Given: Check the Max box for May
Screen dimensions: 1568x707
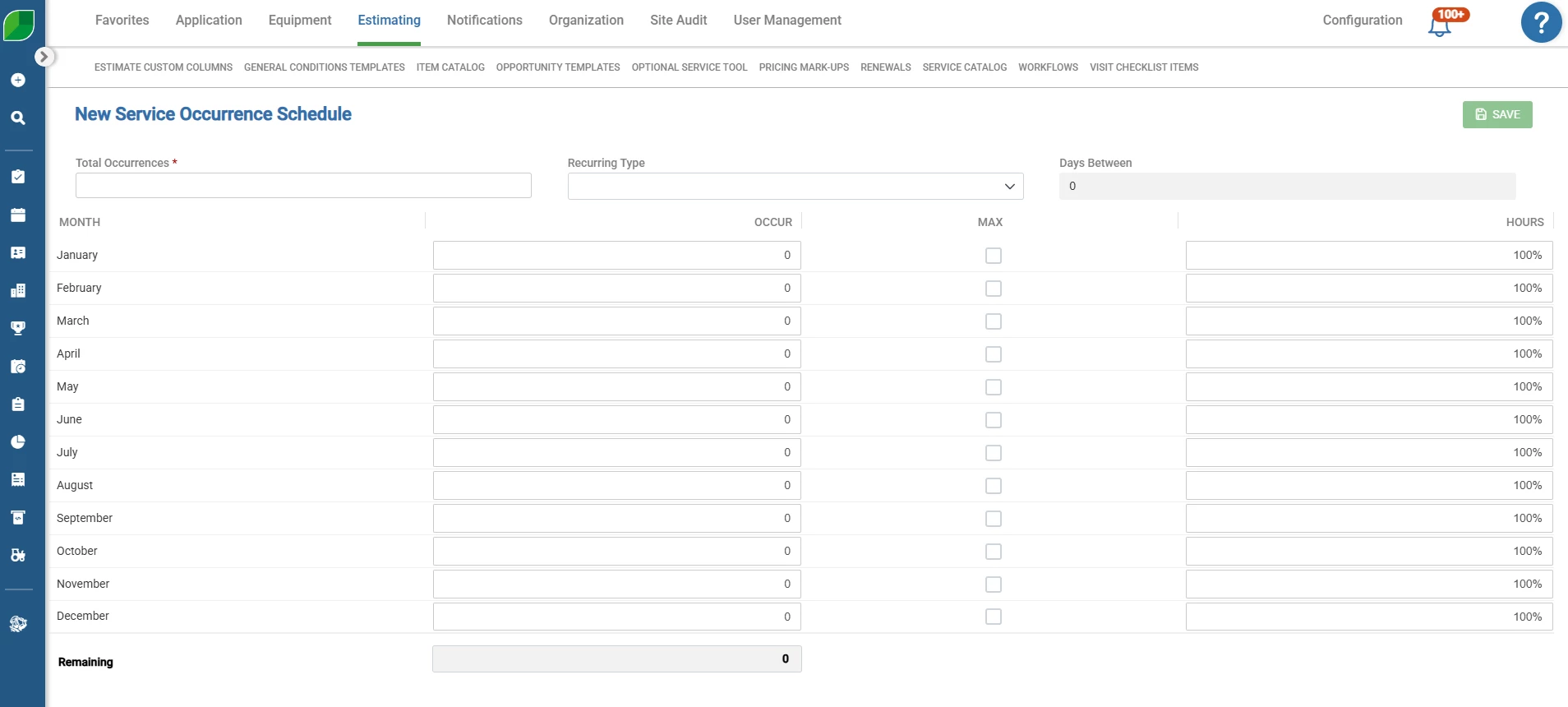Looking at the screenshot, I should [994, 387].
